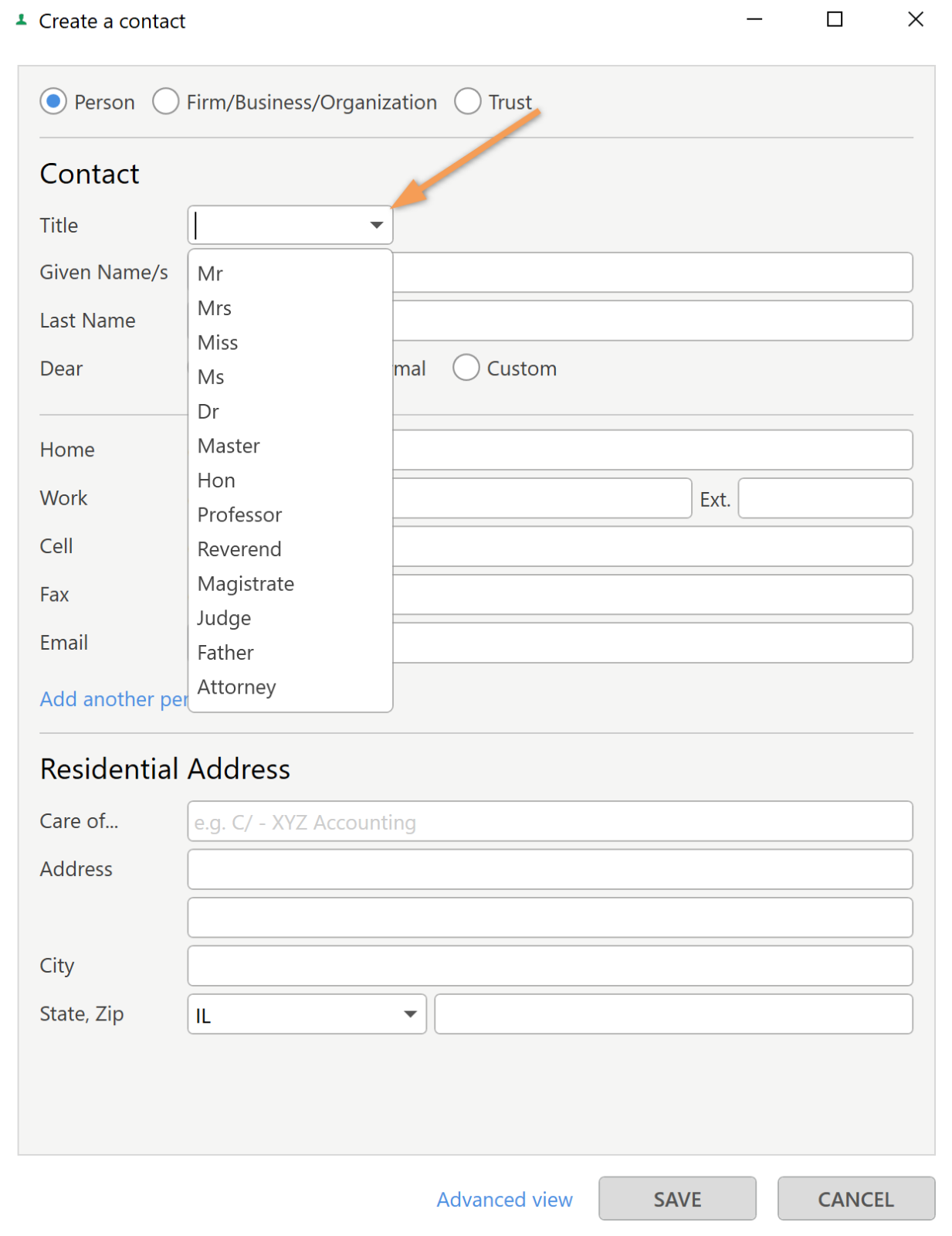
Task: Open the Advanced view link
Action: 504,1199
